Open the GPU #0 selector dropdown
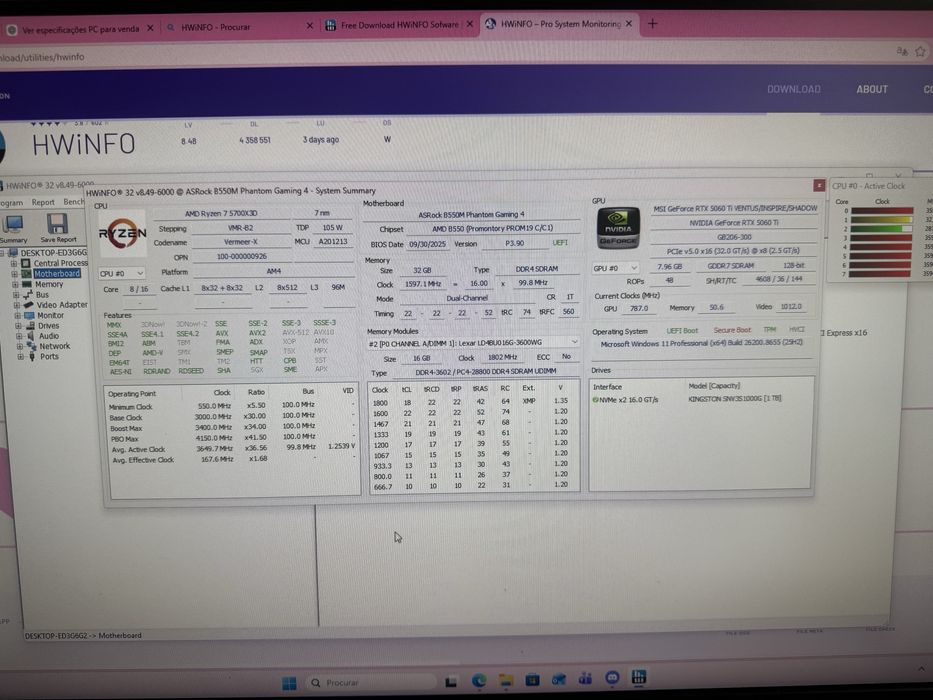Viewport: 933px width, 700px height. tap(615, 268)
